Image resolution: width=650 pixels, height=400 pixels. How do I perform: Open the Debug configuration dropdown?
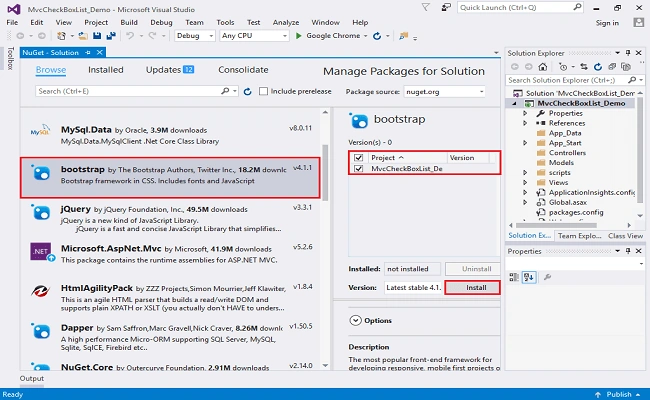(x=194, y=36)
